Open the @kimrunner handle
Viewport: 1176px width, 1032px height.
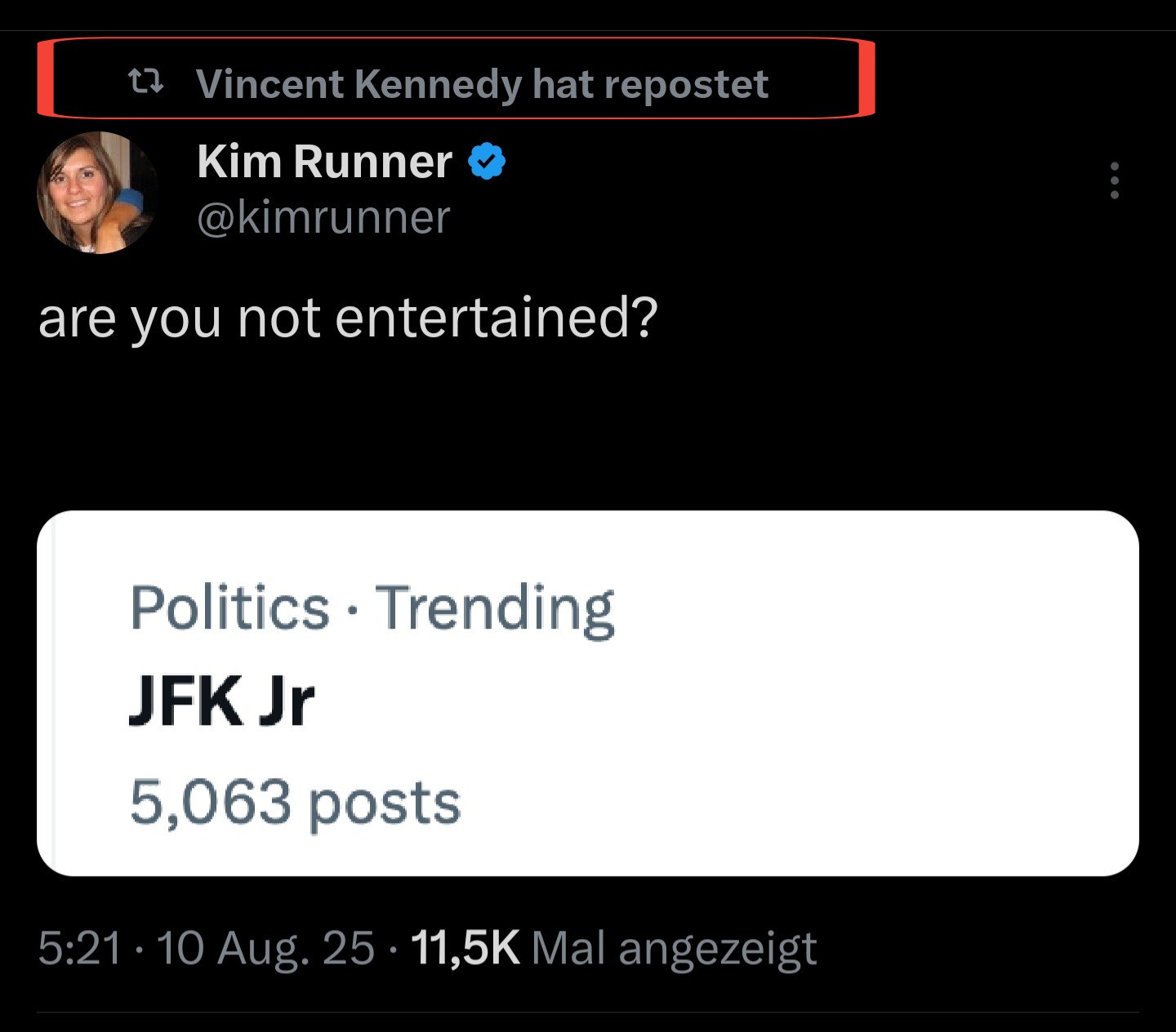(323, 217)
